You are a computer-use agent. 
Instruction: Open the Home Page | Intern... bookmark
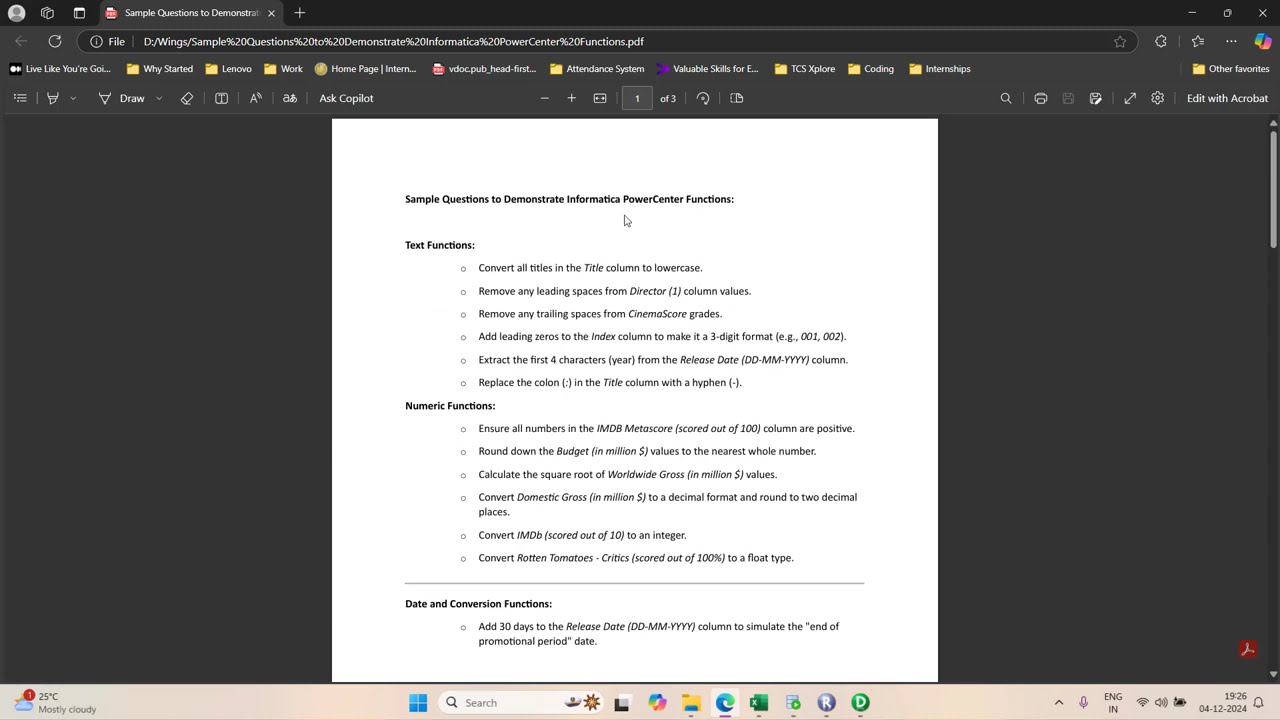point(365,69)
